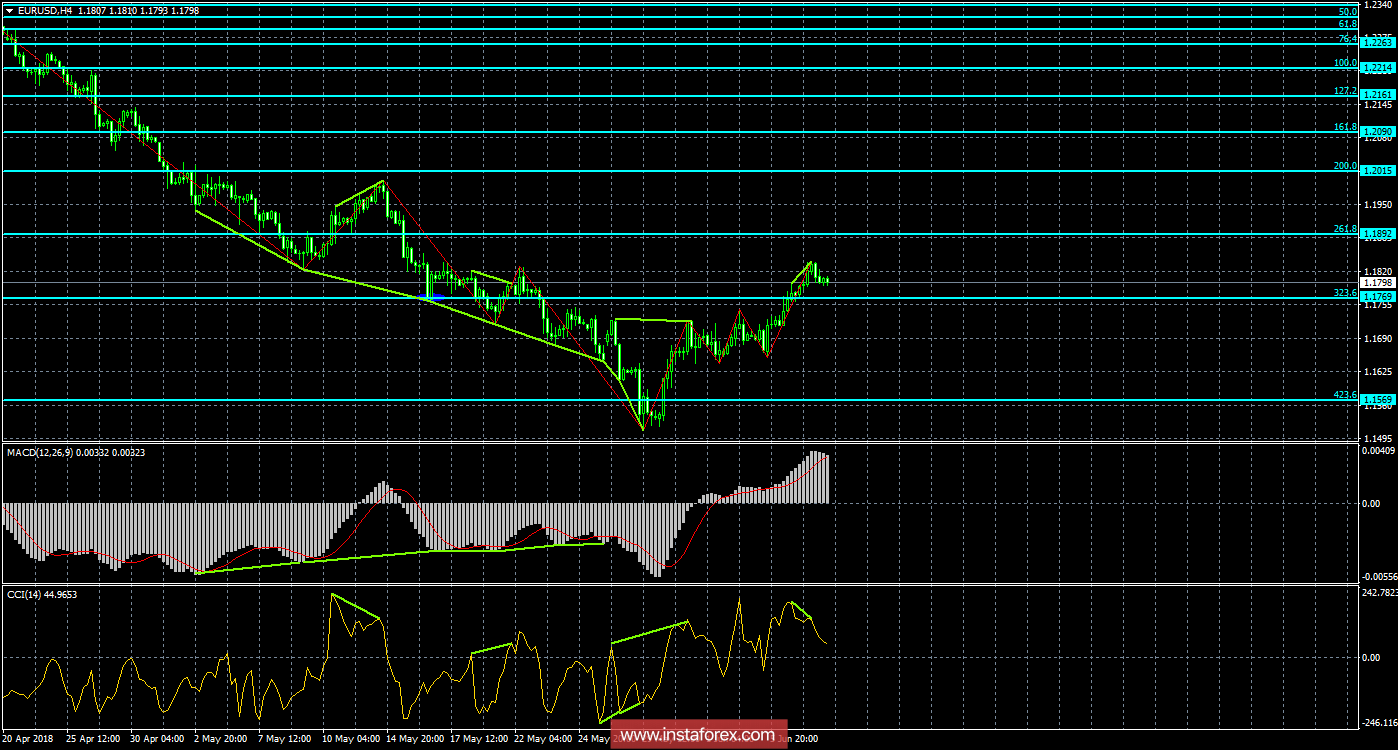The image size is (1398, 750).
Task: Click the MACD scale value -0.00556
Action: [x=1378, y=577]
